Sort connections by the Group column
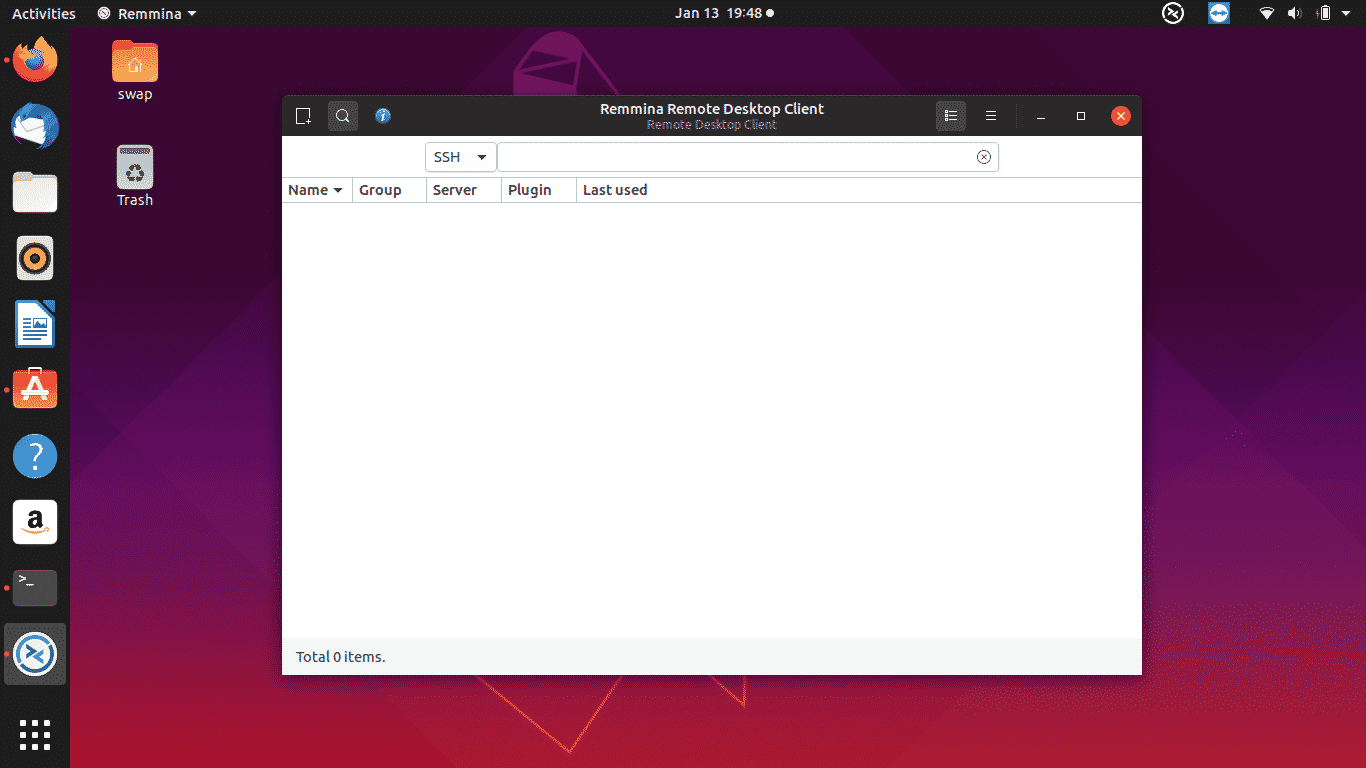The width and height of the screenshot is (1366, 768). click(381, 190)
